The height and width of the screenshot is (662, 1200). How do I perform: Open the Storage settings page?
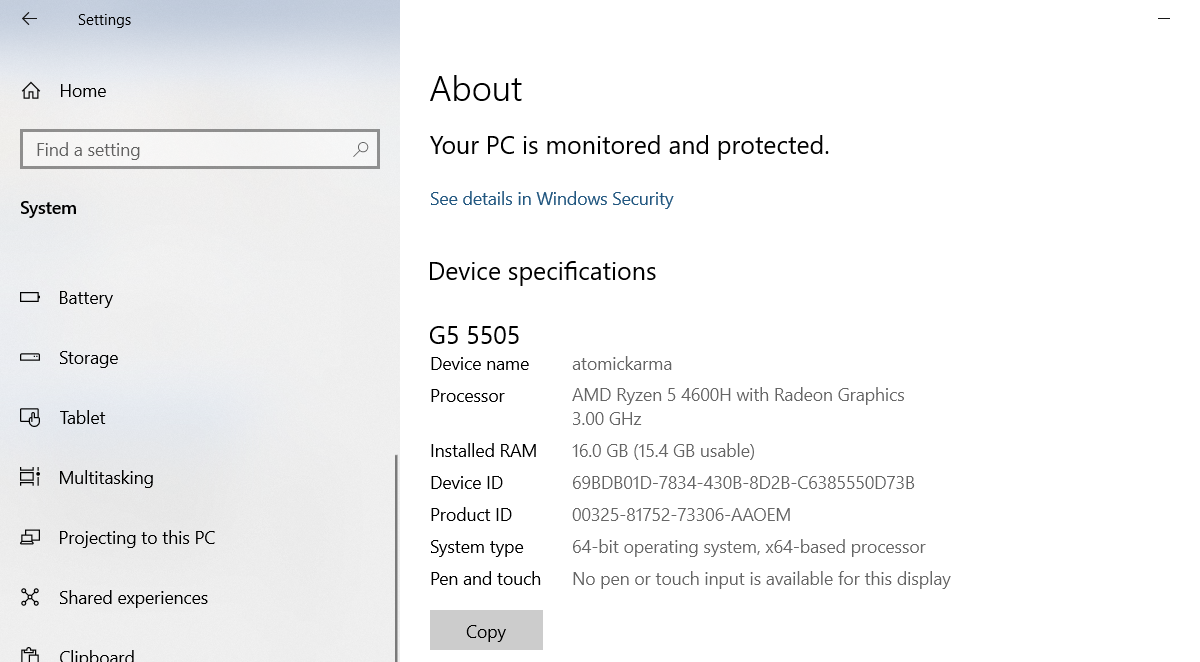pyautogui.click(x=88, y=357)
